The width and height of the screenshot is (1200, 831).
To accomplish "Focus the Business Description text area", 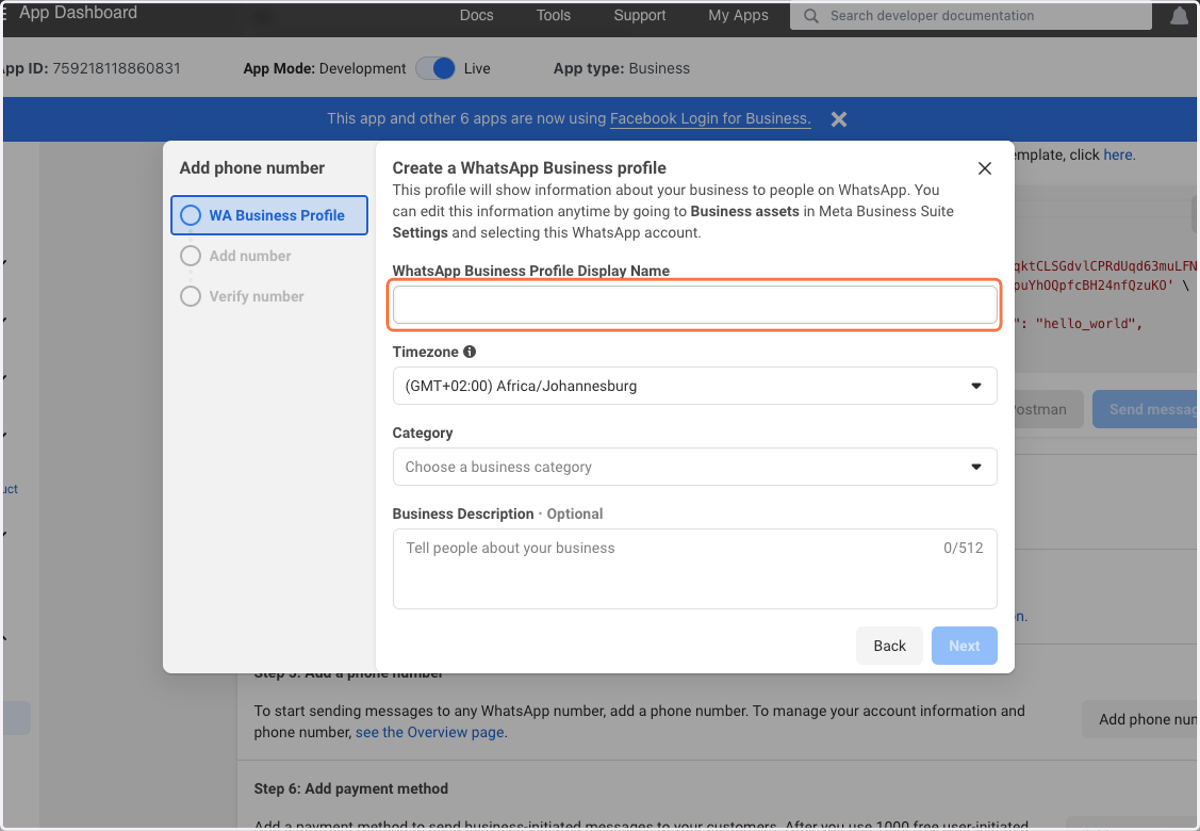I will pos(695,569).
